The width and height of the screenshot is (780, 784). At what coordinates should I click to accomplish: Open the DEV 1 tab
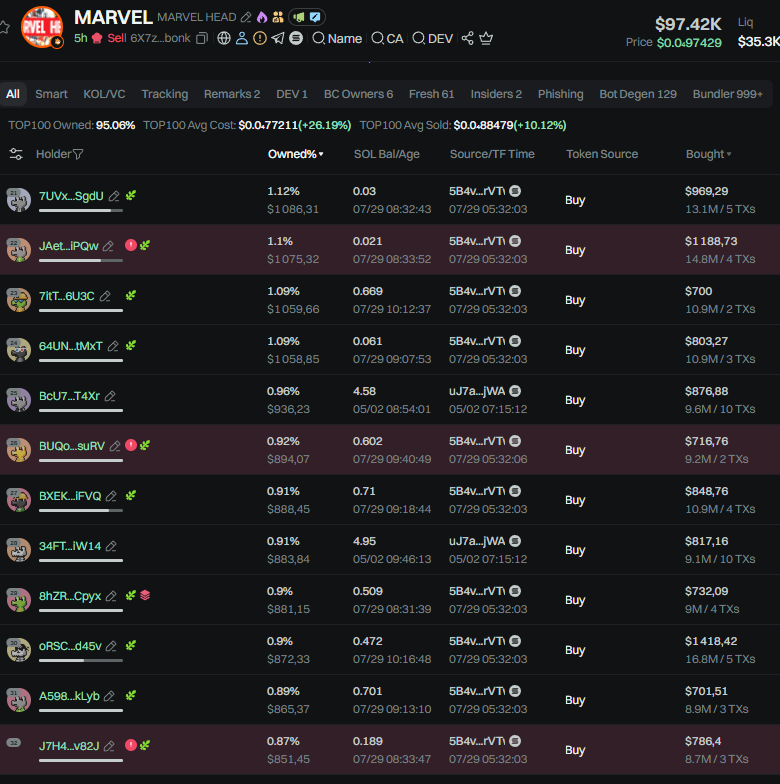[292, 94]
